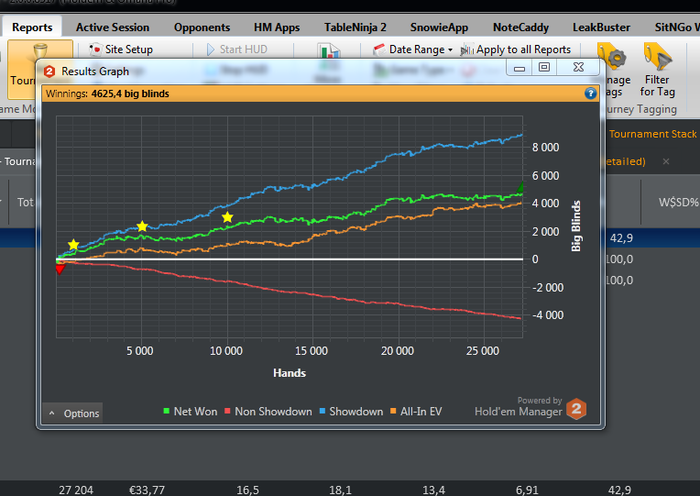Toggle the Non Showdown legend series
Image resolution: width=700 pixels, height=496 pixels.
pyautogui.click(x=268, y=412)
